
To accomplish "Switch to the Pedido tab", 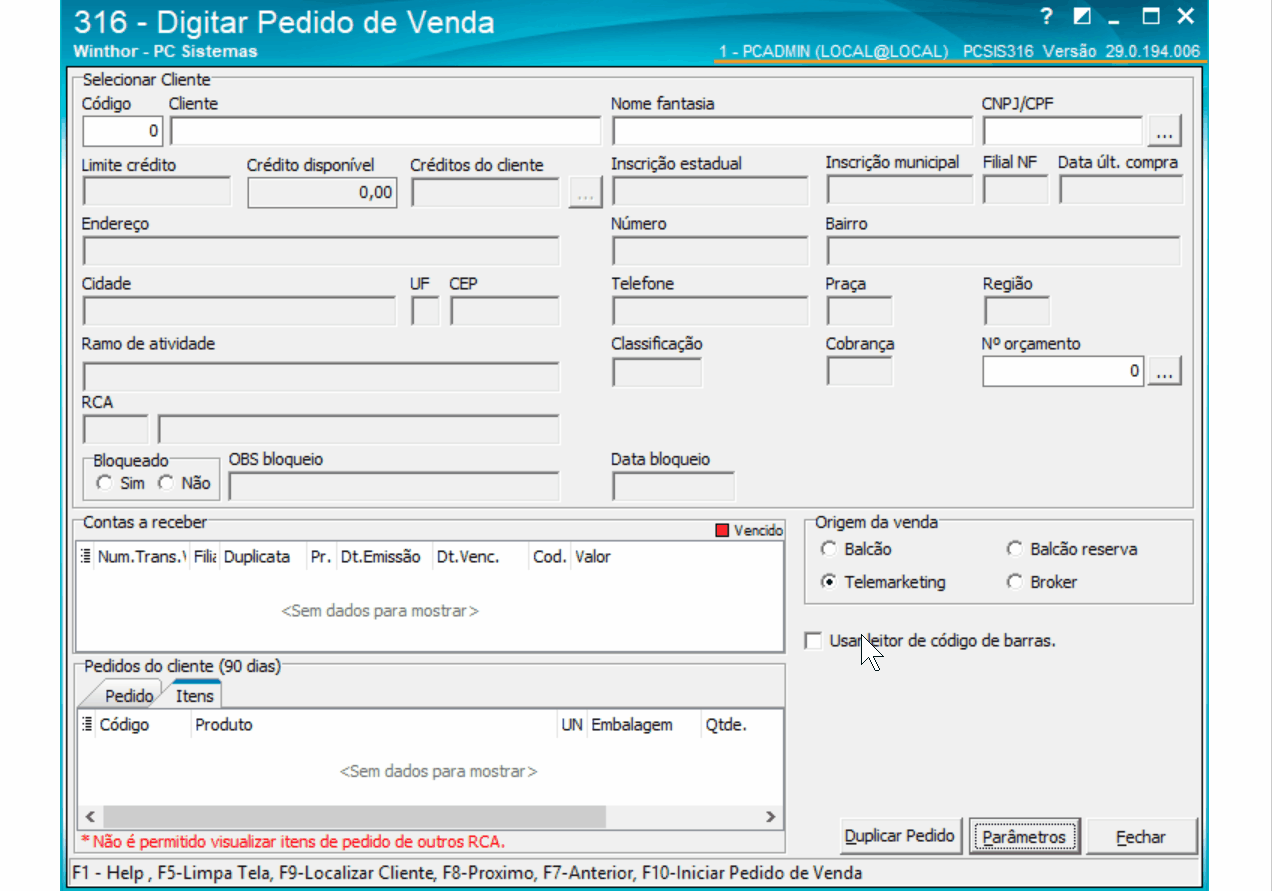I will (x=129, y=696).
